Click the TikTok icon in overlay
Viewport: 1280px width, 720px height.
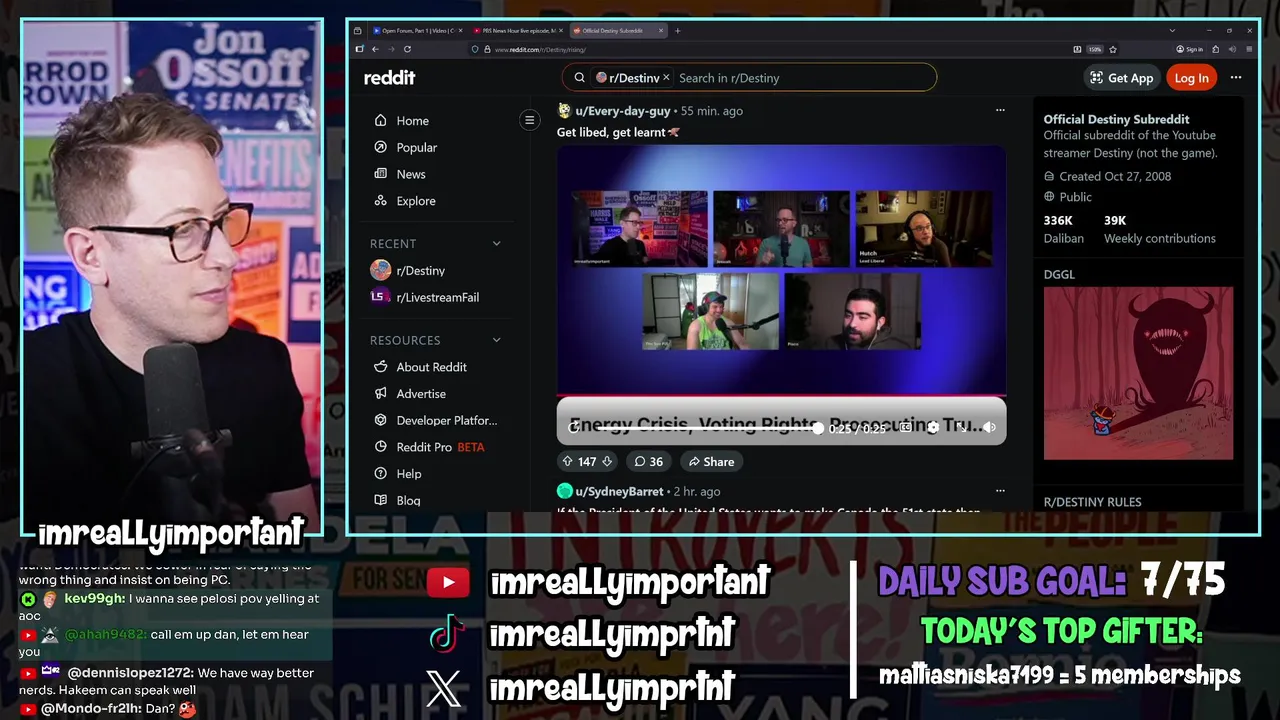click(446, 633)
